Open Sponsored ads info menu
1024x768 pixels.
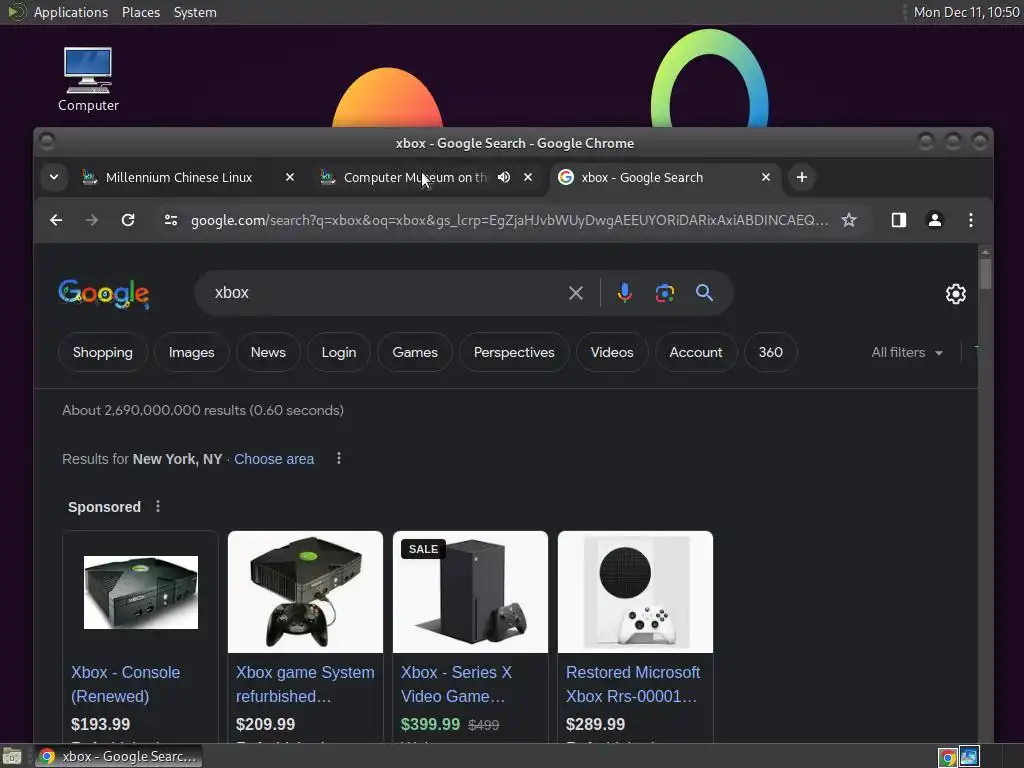[157, 506]
